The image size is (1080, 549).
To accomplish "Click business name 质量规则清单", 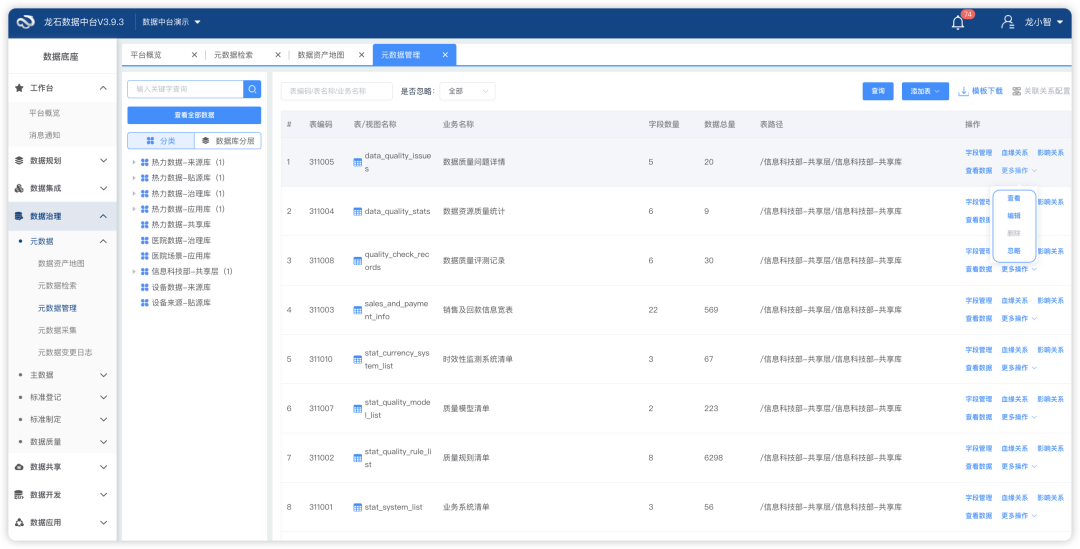I will pos(466,458).
